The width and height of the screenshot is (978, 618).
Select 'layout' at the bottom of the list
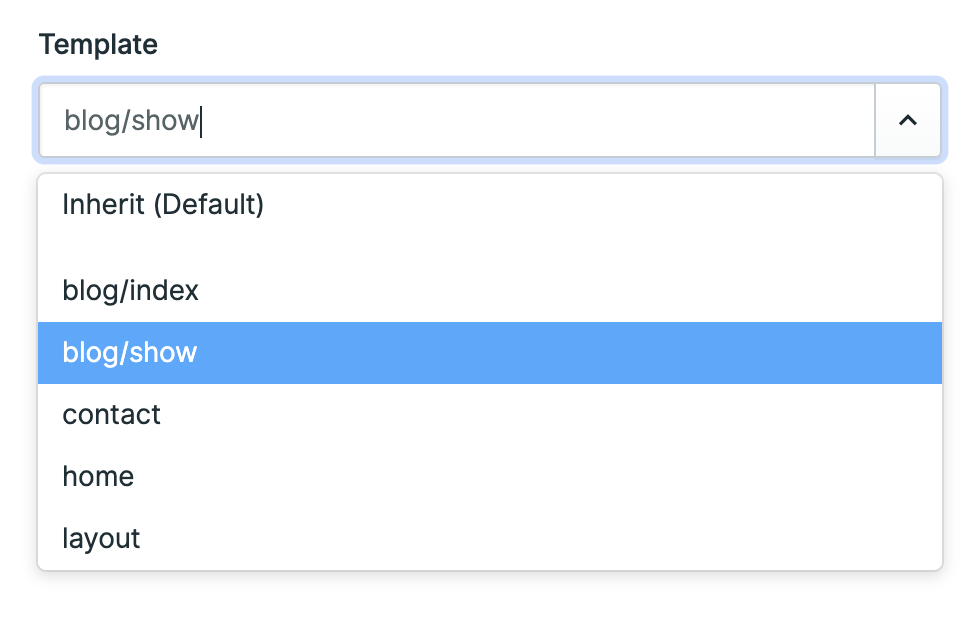click(x=100, y=539)
